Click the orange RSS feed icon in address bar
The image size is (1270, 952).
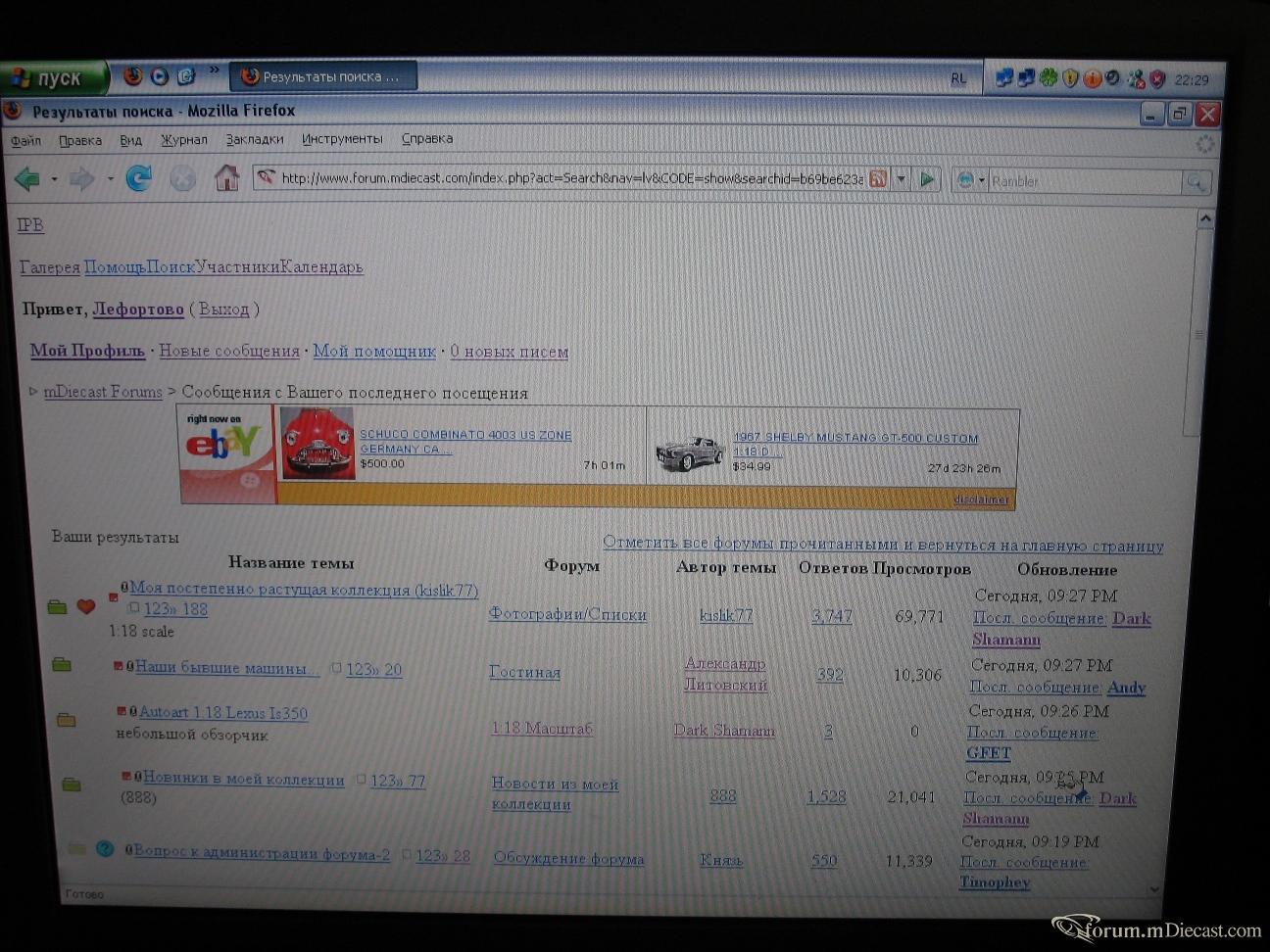coord(878,179)
